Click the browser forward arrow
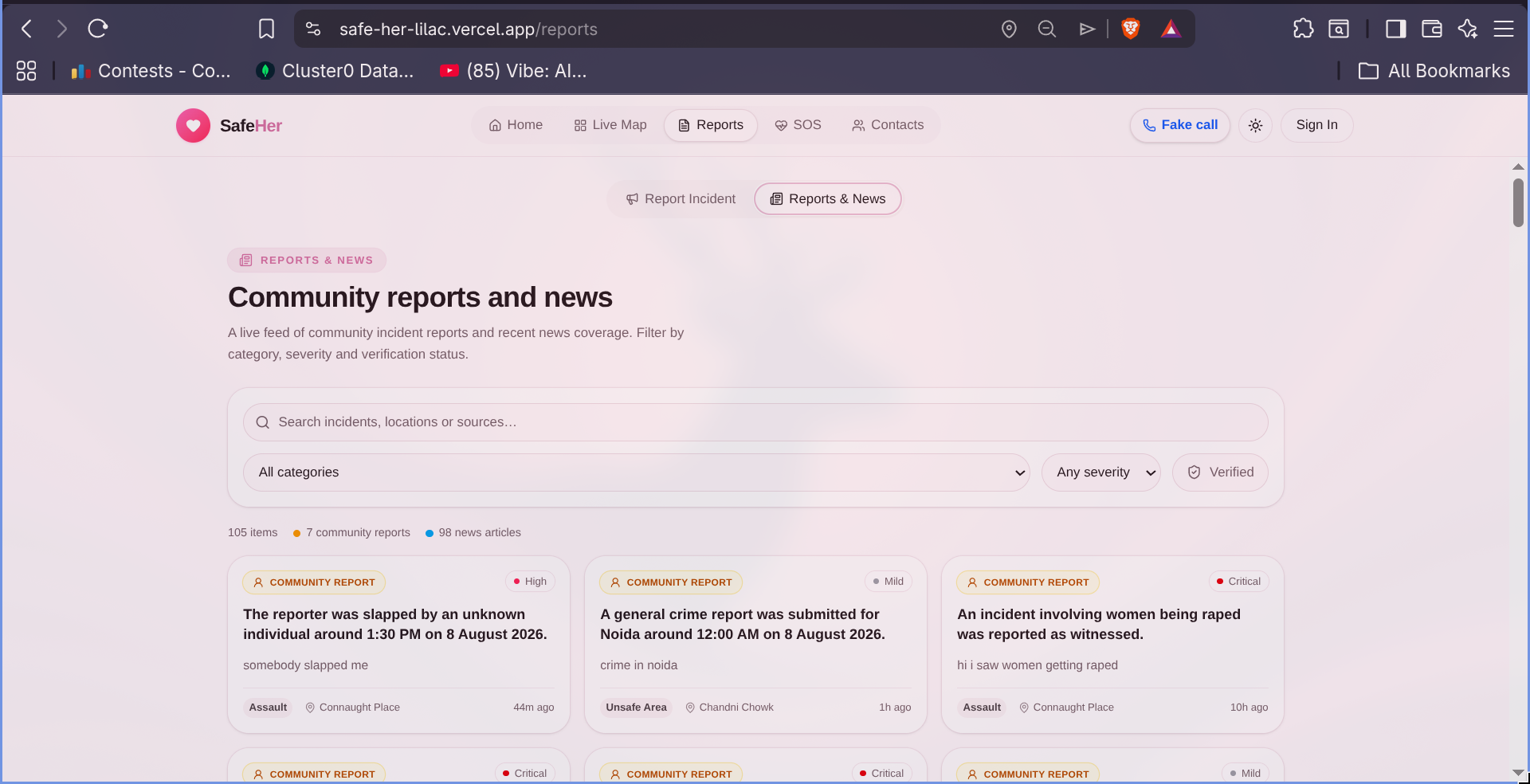The image size is (1530, 784). (x=62, y=29)
